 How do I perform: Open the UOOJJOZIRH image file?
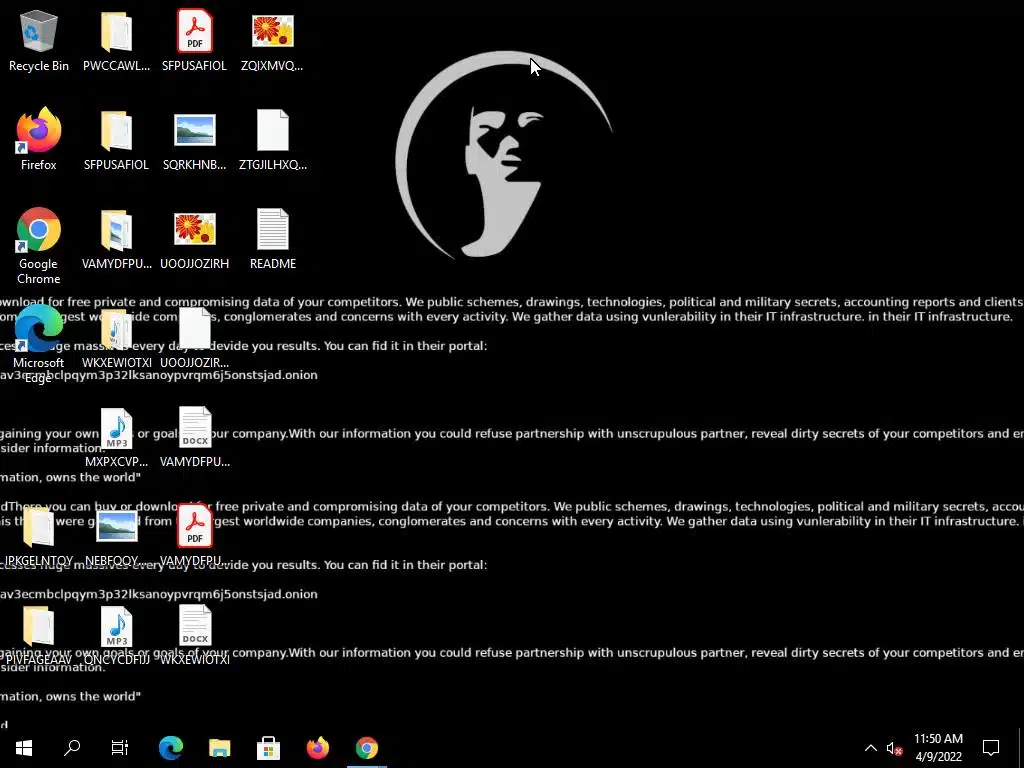tap(194, 230)
